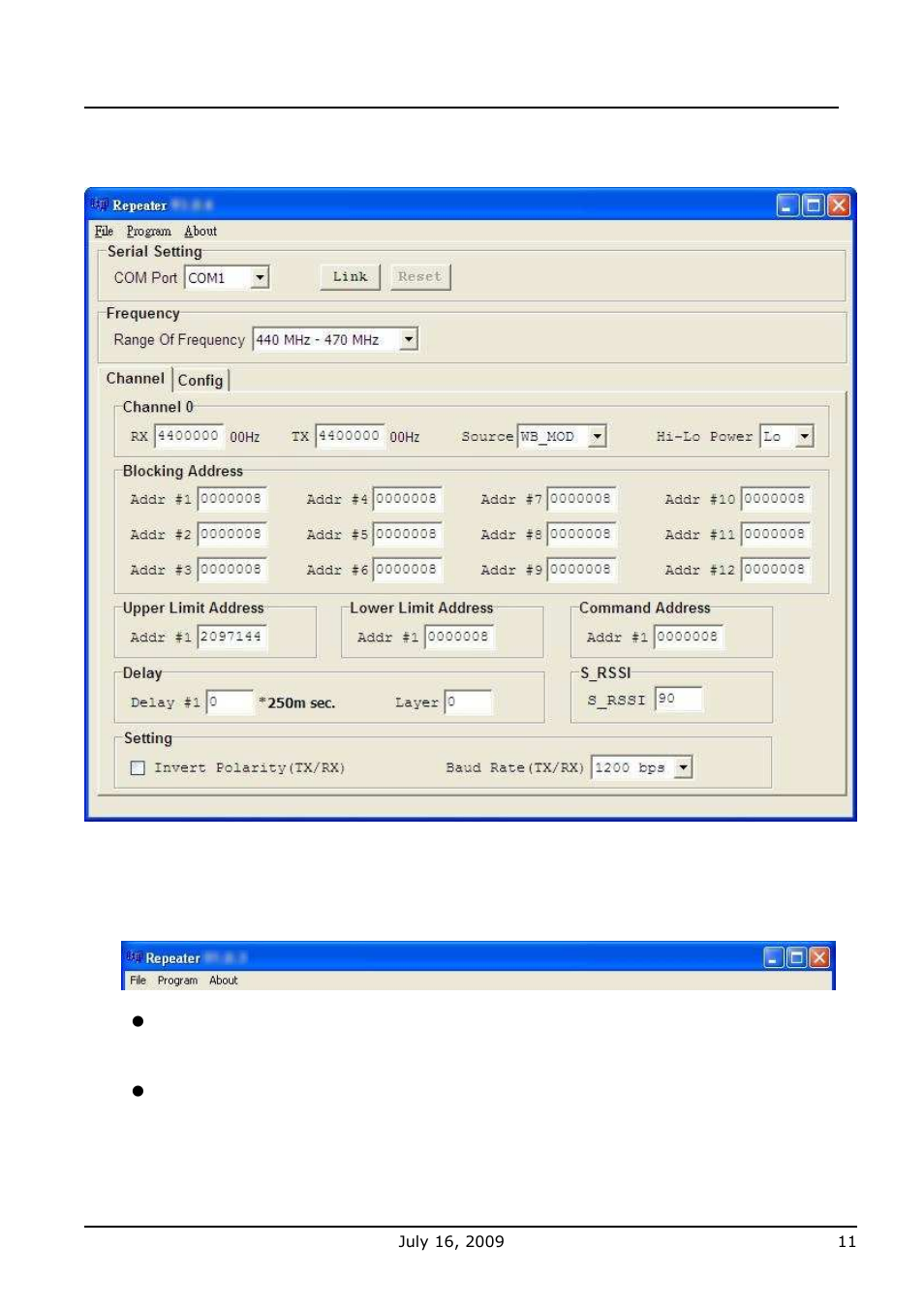Click the Repeater app icon in title bar

point(99,204)
